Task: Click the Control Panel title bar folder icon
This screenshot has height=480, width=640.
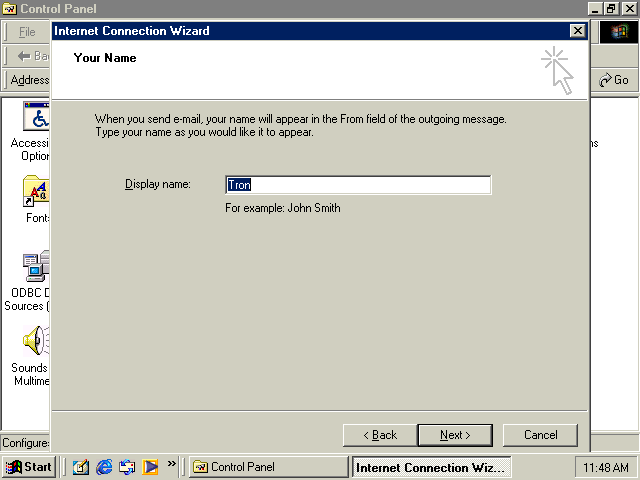Action: click(x=10, y=9)
